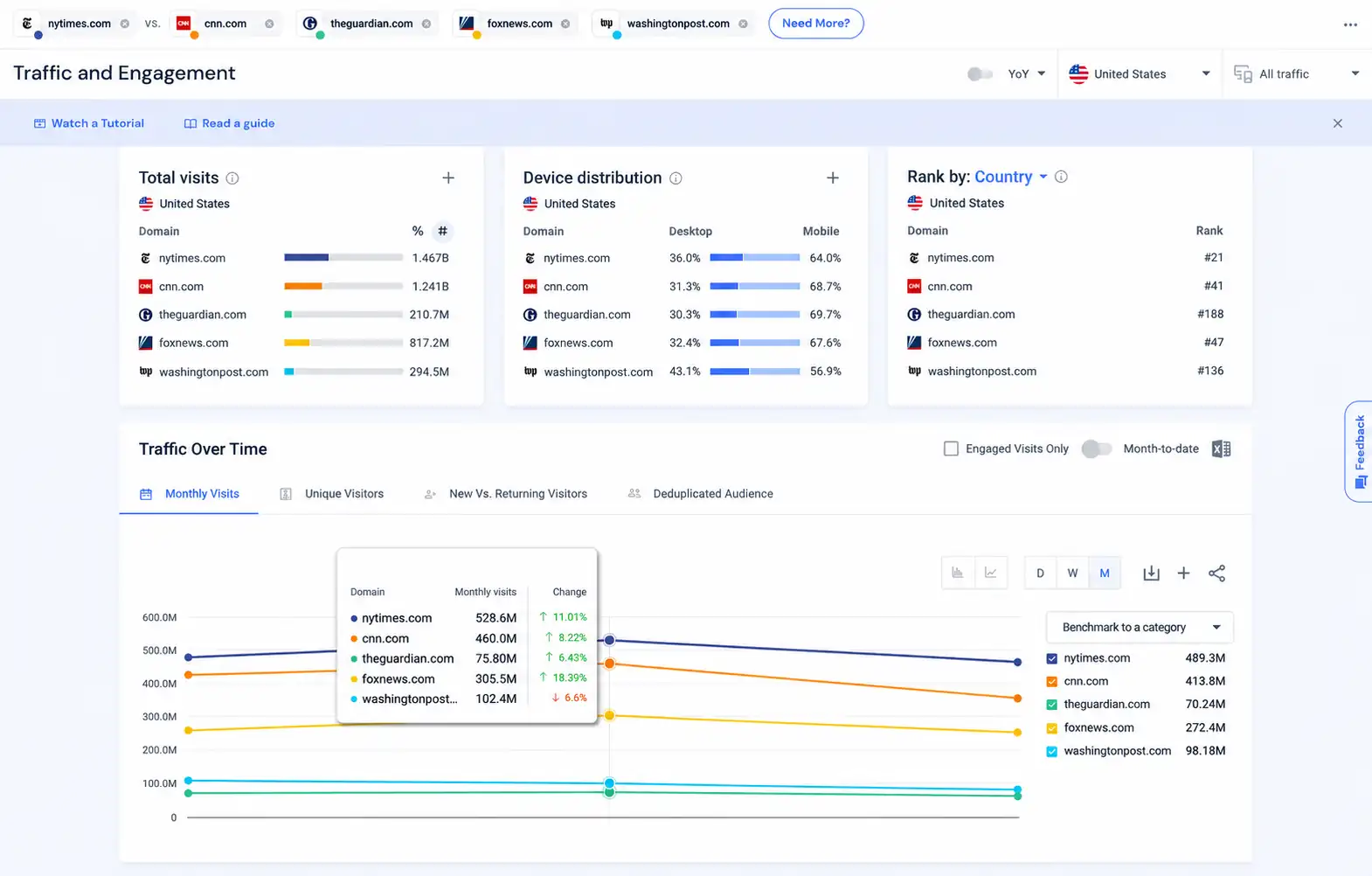
Task: Click the Need More? button
Action: click(816, 24)
